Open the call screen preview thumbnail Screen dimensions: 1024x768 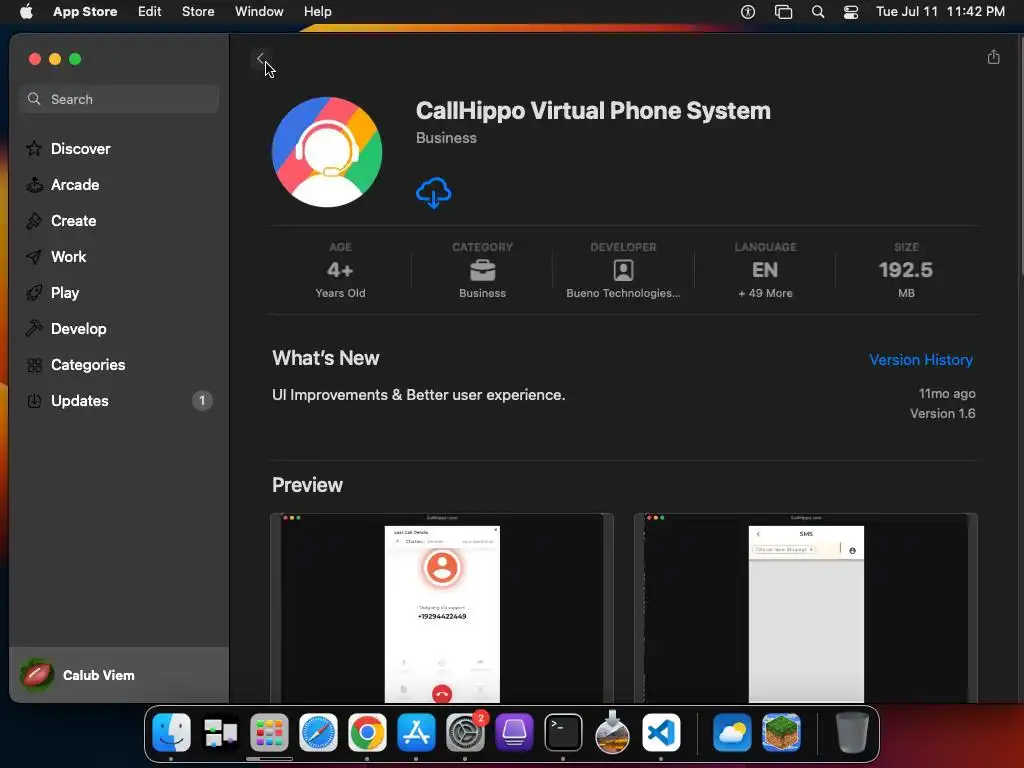(442, 609)
